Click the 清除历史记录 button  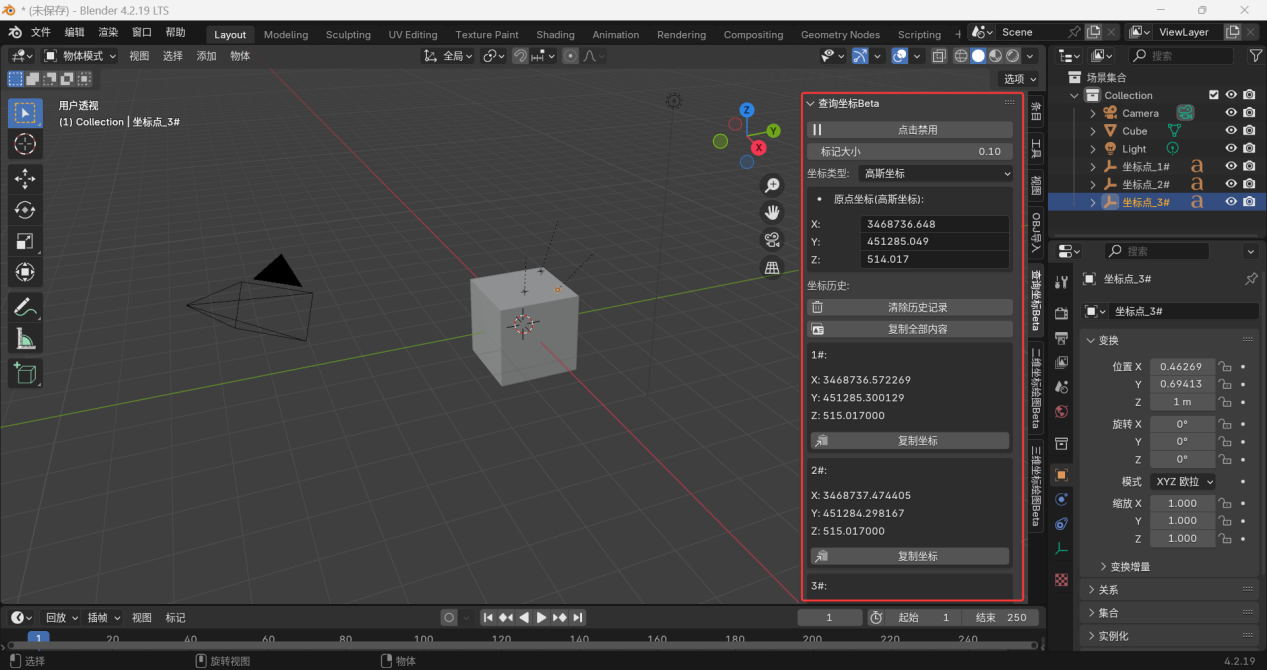pyautogui.click(x=910, y=307)
